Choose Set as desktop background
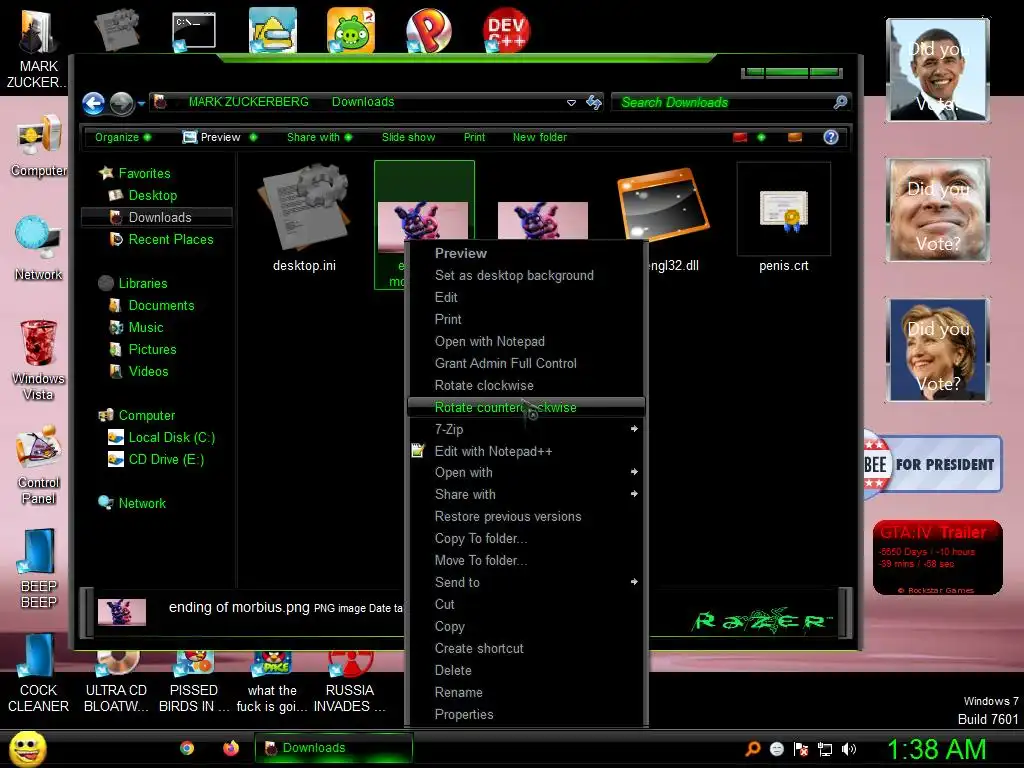1024x768 pixels. point(514,276)
